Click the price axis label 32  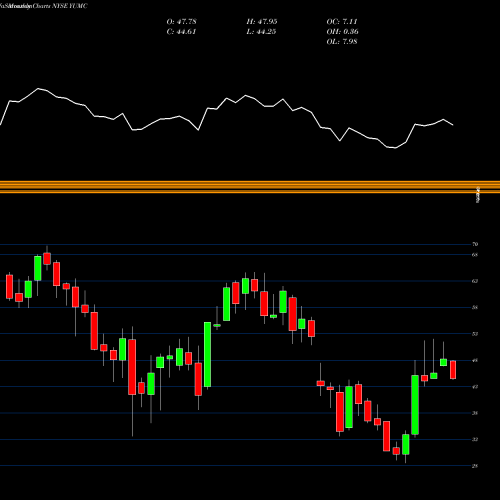(x=475, y=439)
